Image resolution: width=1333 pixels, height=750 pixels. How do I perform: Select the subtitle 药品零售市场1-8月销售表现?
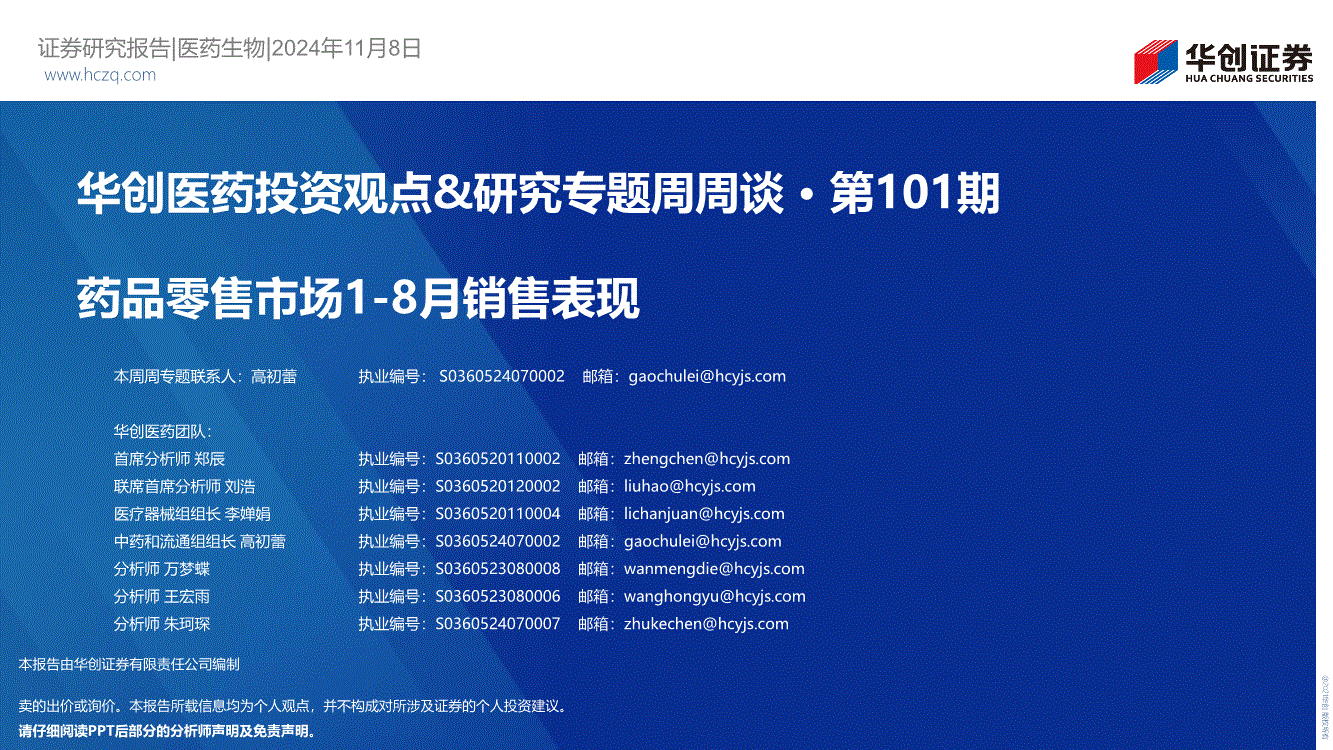(358, 298)
